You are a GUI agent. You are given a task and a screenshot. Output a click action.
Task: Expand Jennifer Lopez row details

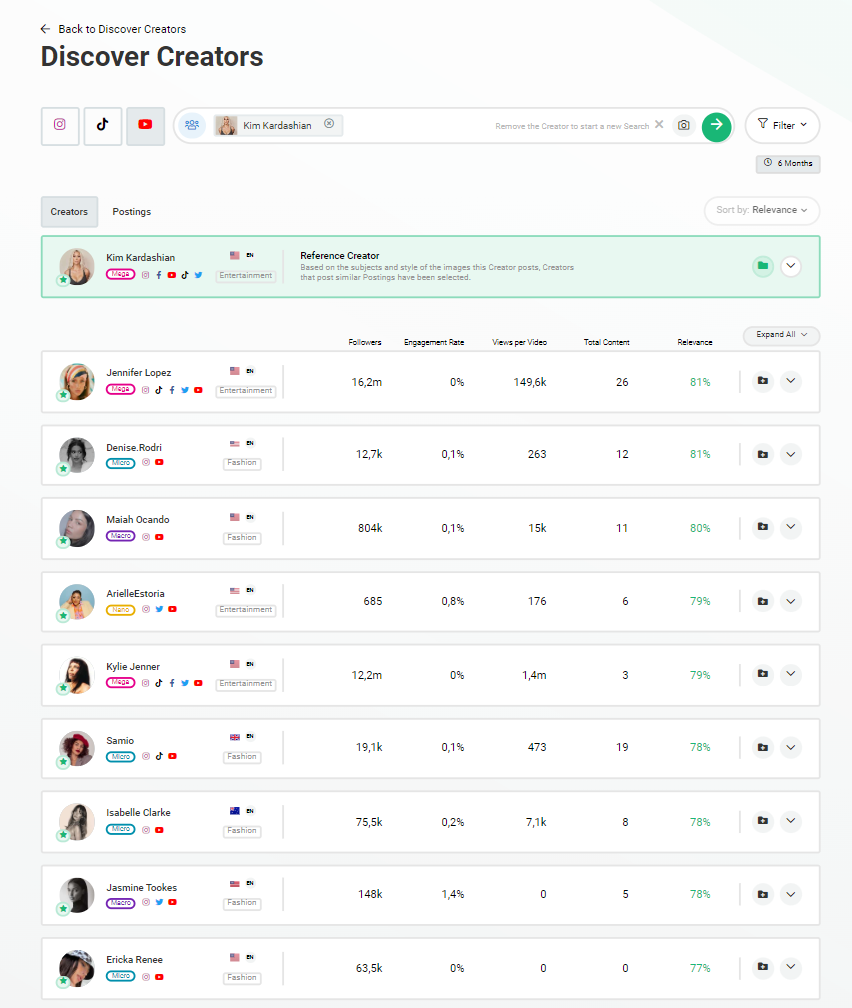791,381
